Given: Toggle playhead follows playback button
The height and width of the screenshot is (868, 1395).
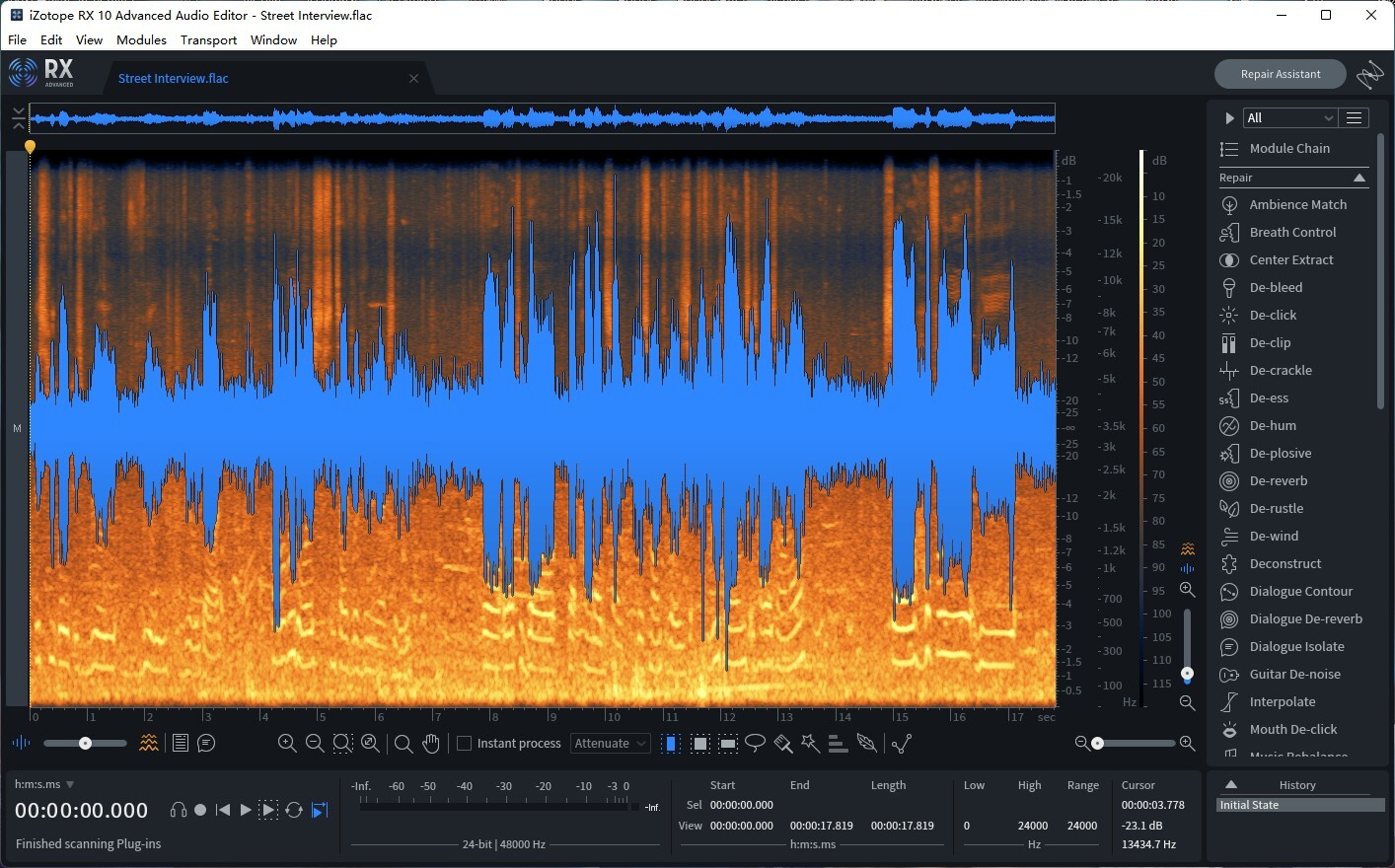Looking at the screenshot, I should pos(319,810).
